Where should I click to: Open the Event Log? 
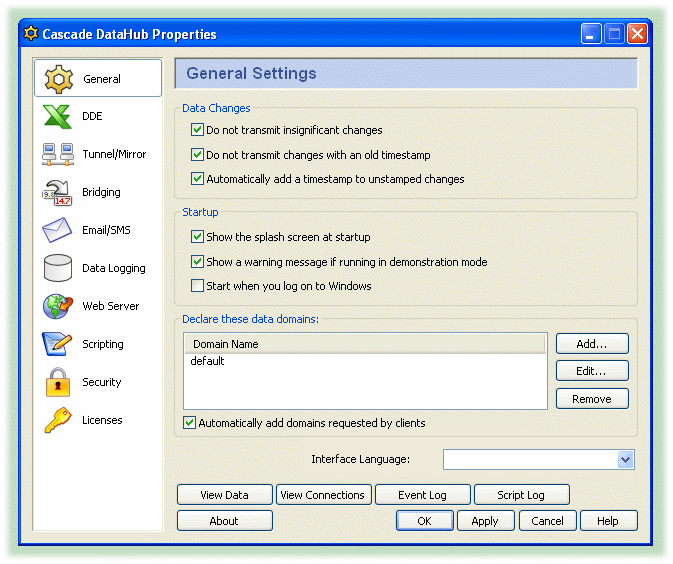[x=422, y=495]
